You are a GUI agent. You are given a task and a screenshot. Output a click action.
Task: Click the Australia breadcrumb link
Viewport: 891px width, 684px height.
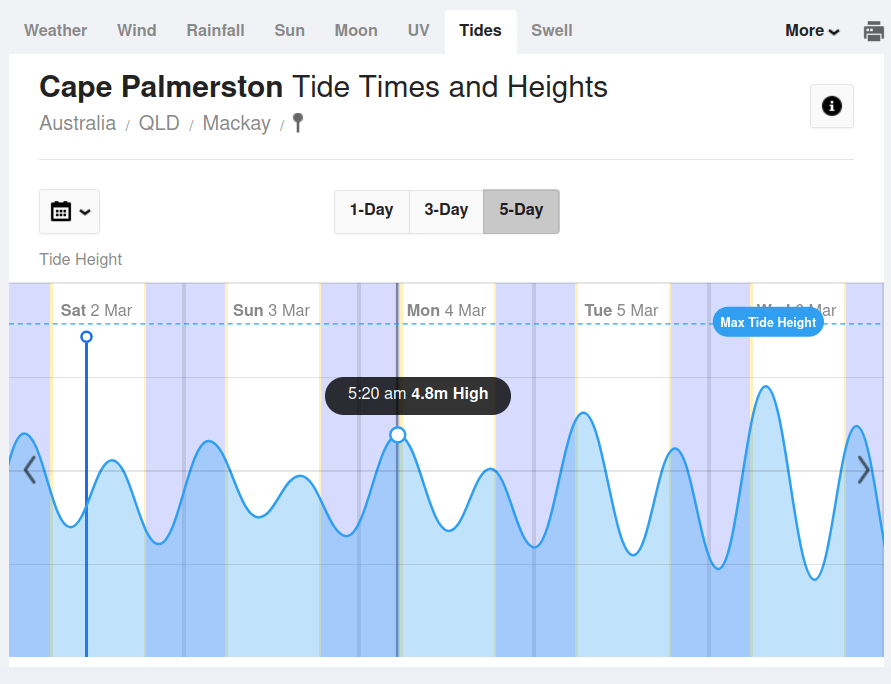click(x=78, y=124)
